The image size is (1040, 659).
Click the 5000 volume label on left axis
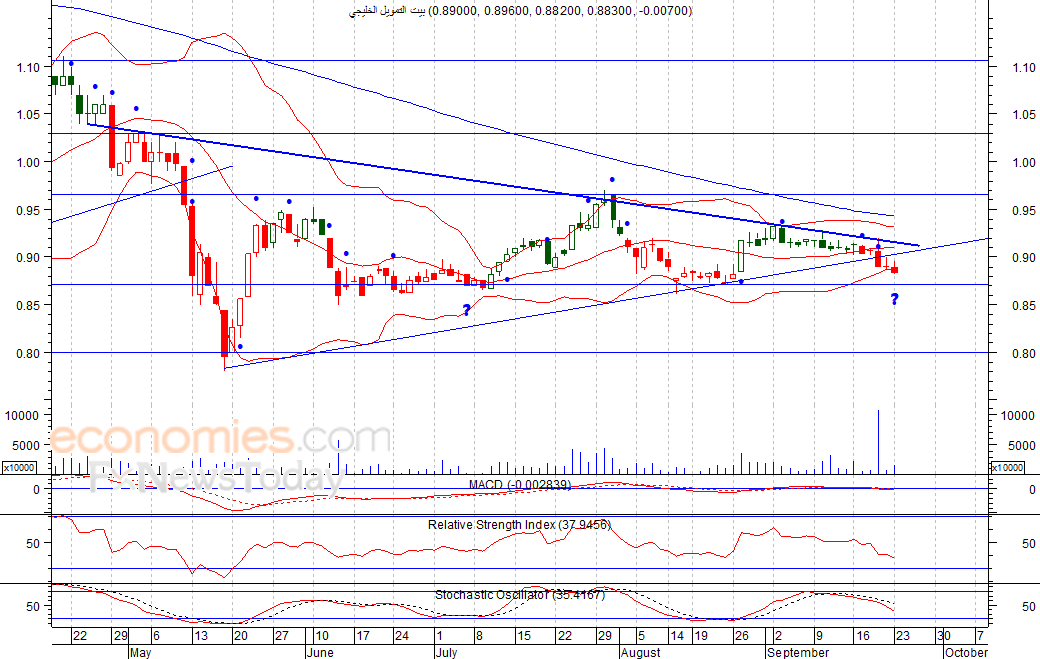[26, 446]
